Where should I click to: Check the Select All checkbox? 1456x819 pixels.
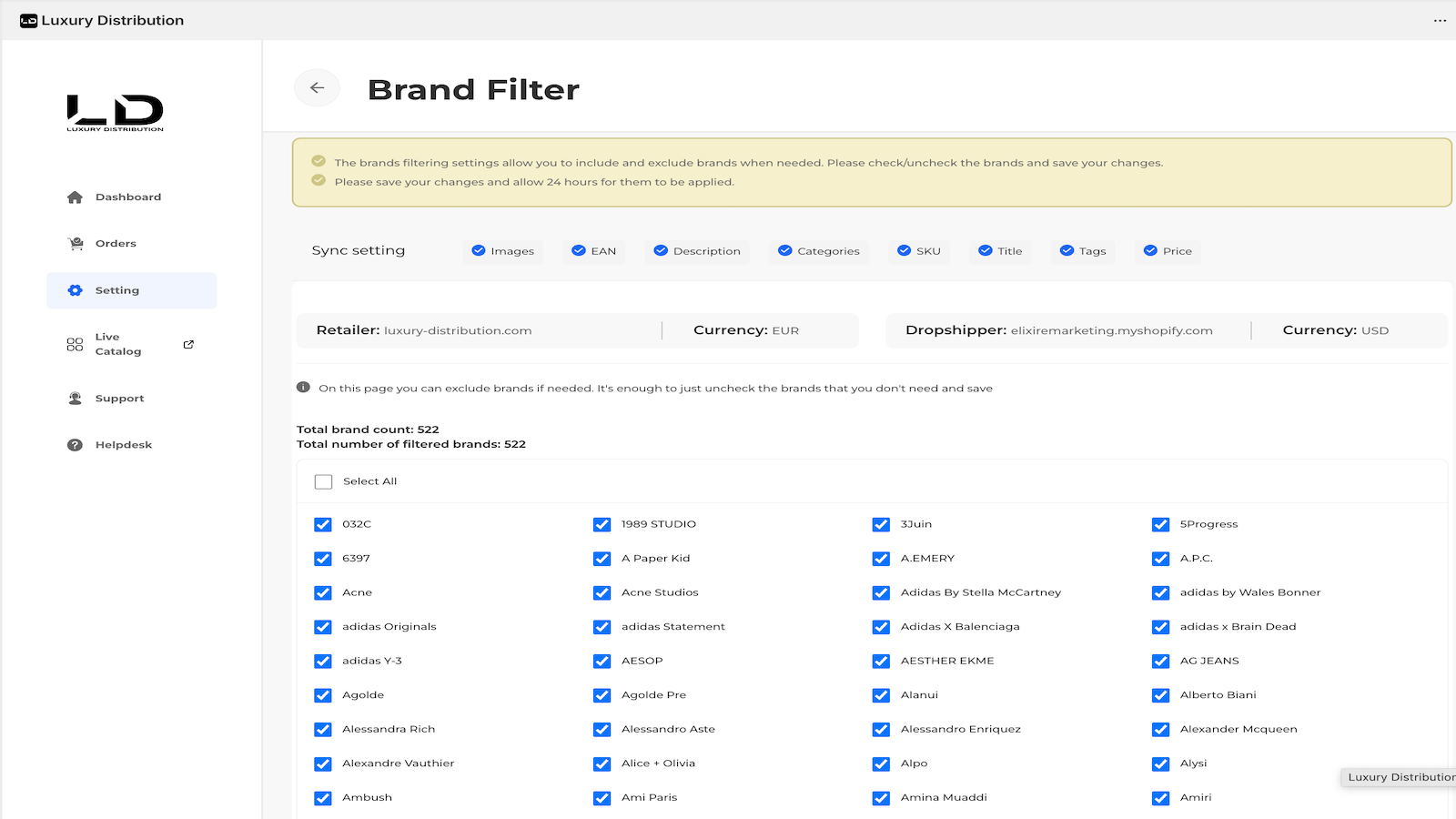323,481
